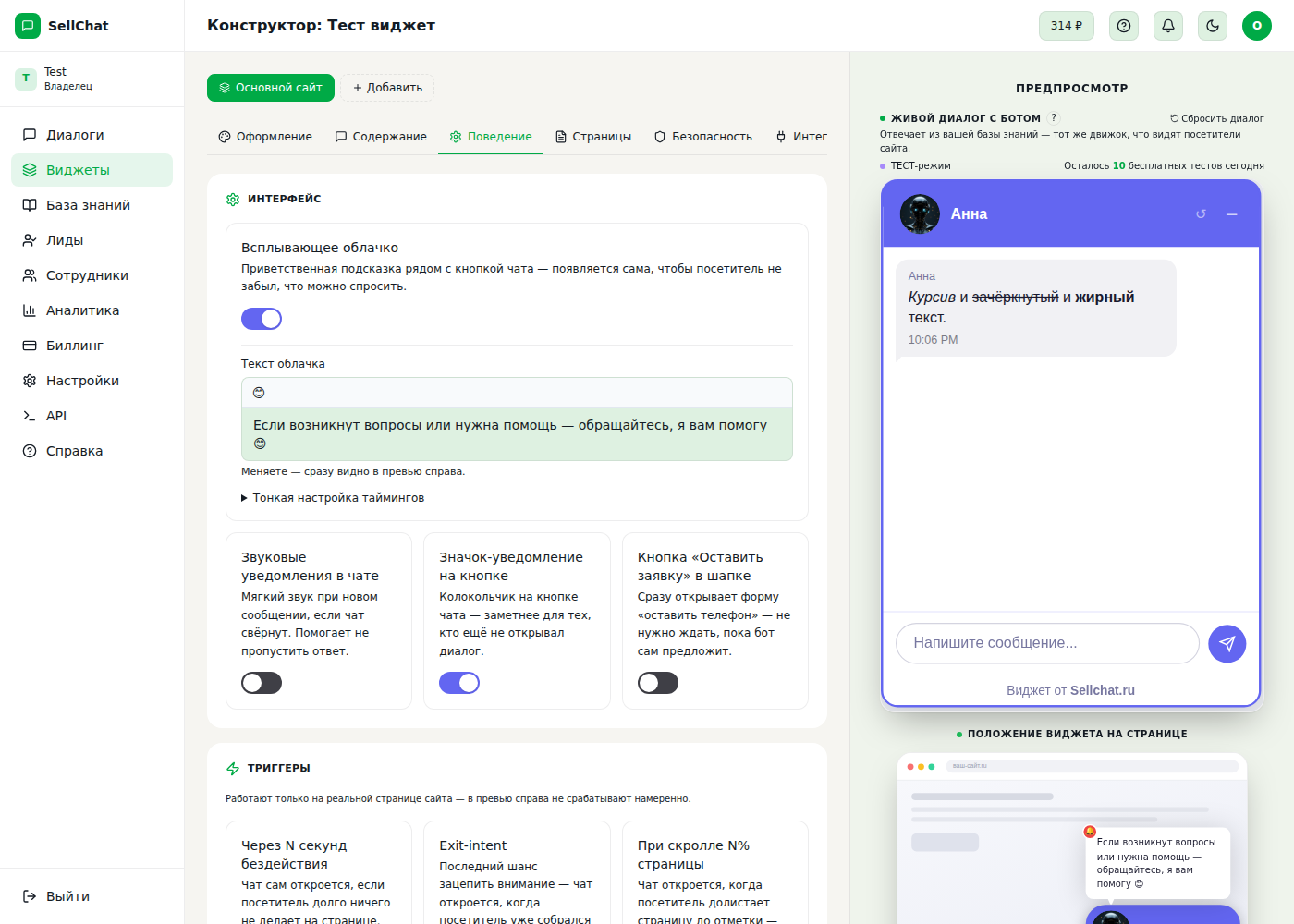Click the ? hint next to Живой диалог
1294x924 pixels.
click(1054, 118)
